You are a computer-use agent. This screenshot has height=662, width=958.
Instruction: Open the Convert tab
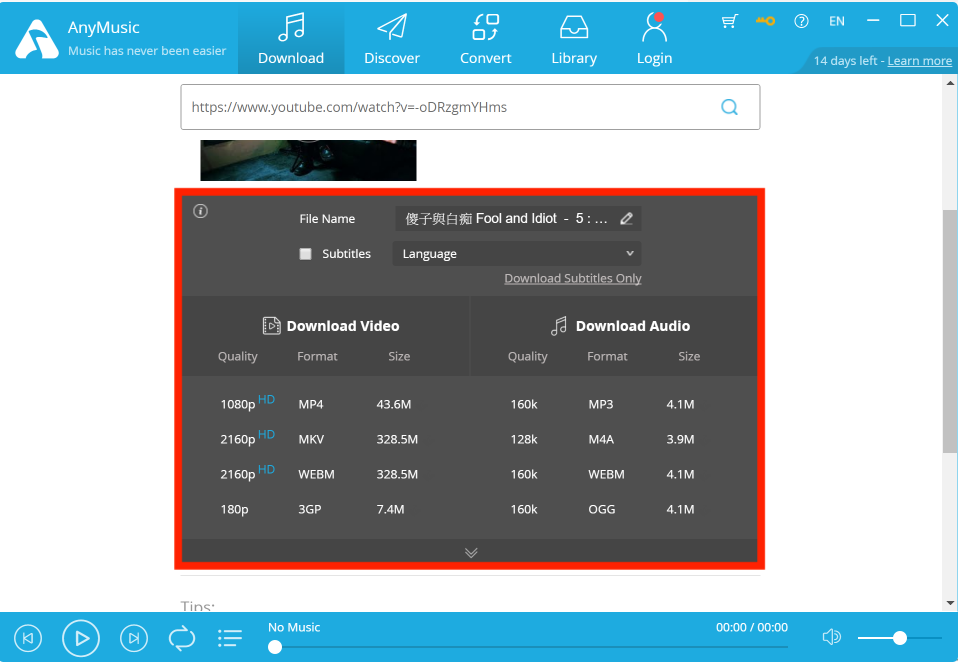coord(485,39)
